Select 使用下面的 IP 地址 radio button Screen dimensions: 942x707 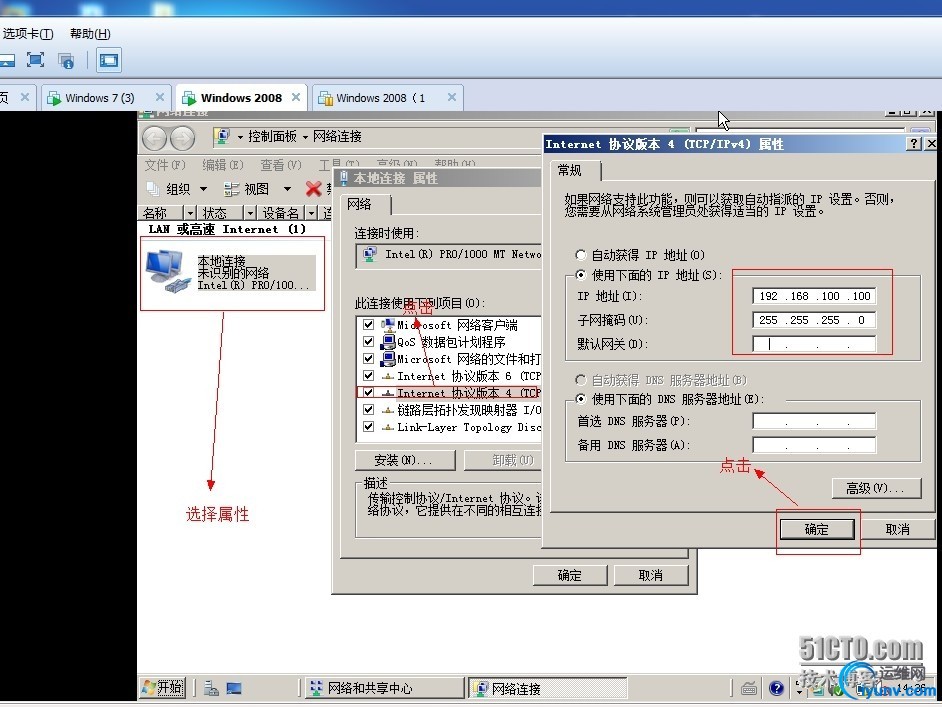580,275
